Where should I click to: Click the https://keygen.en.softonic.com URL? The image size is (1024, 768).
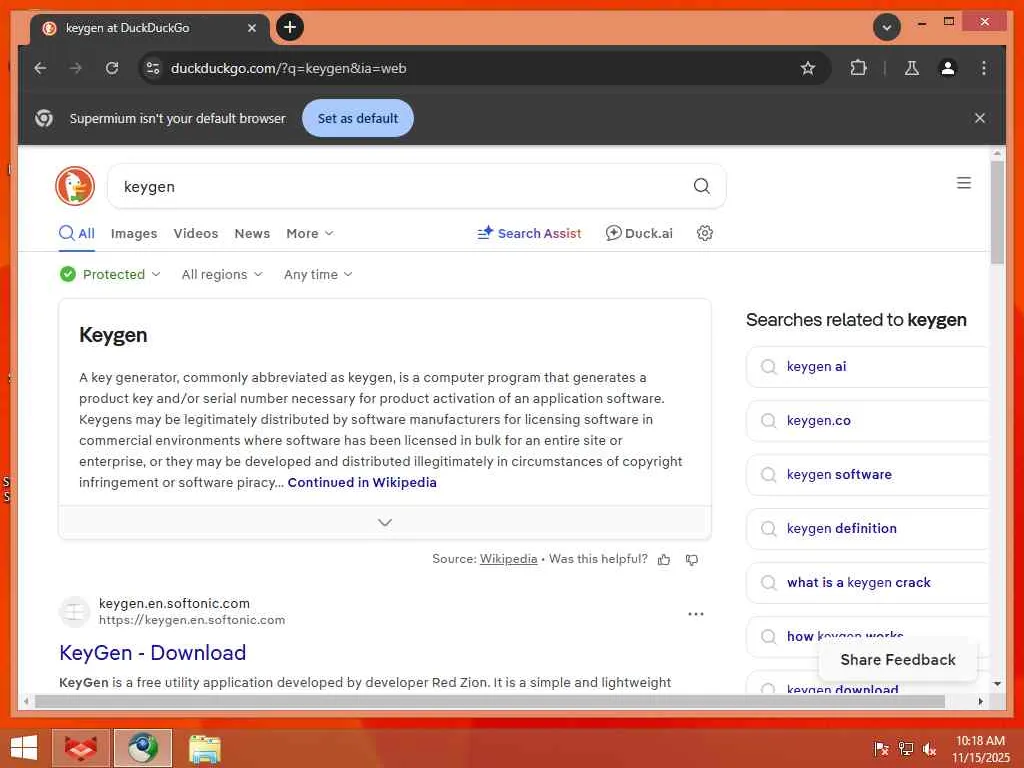click(192, 620)
